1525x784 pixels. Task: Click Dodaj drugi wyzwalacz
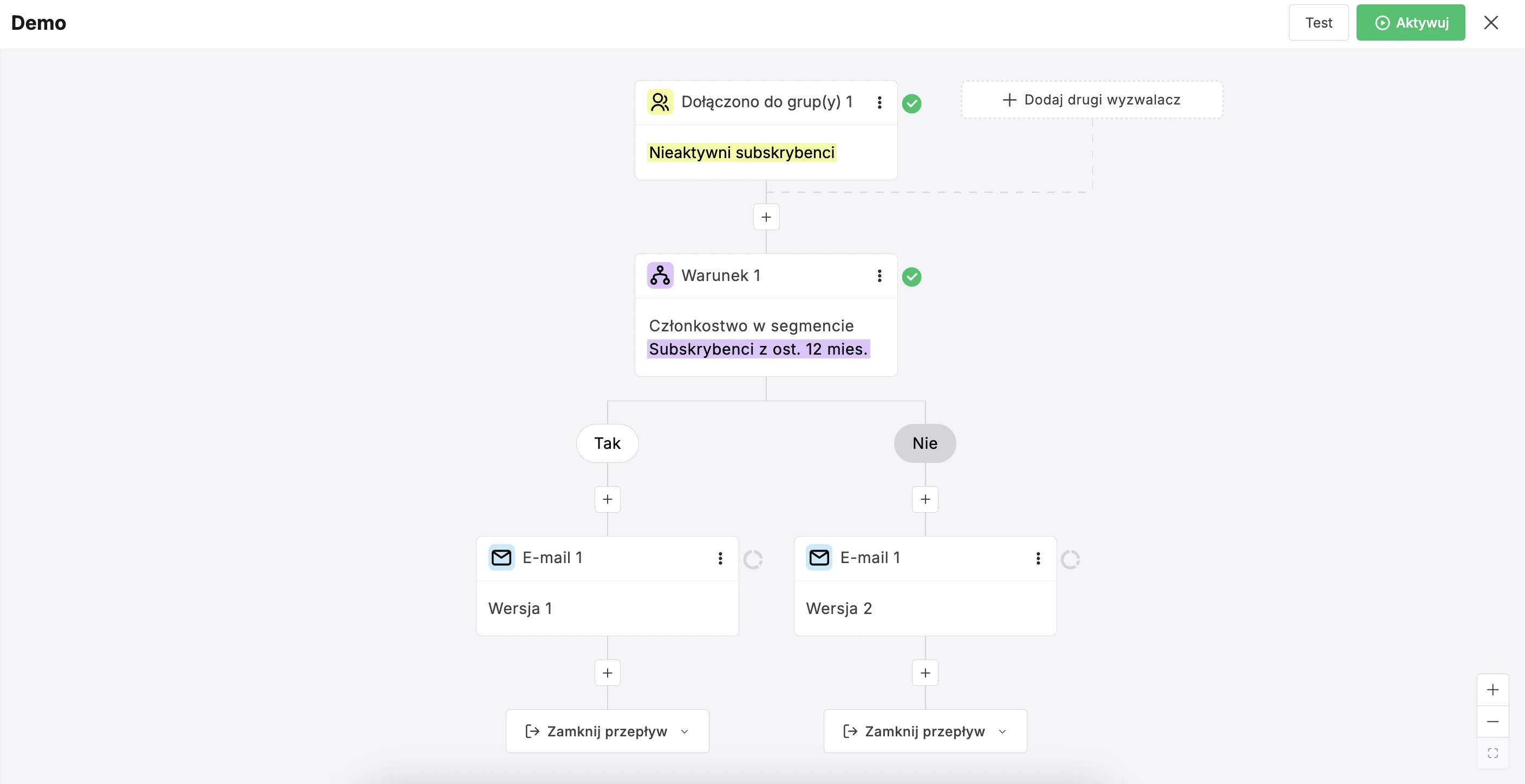coord(1092,100)
